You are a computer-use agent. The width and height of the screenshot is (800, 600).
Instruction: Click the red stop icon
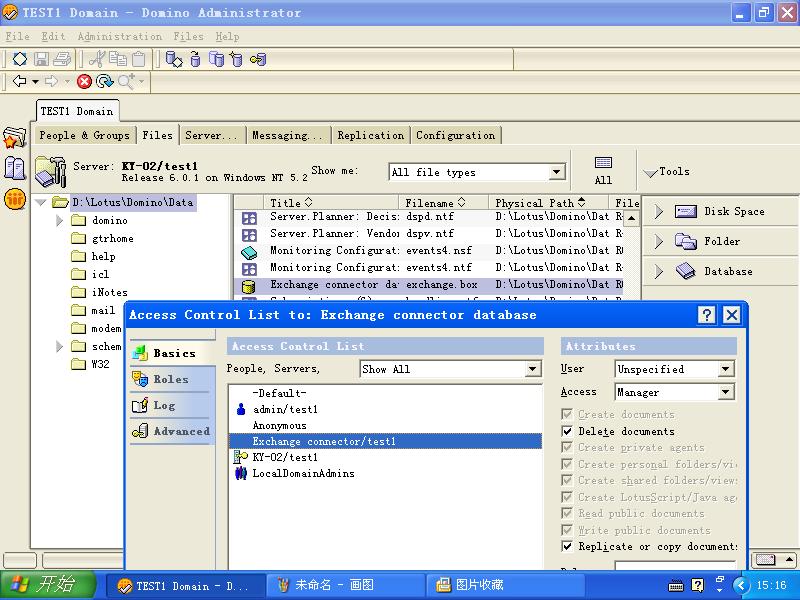tap(84, 81)
